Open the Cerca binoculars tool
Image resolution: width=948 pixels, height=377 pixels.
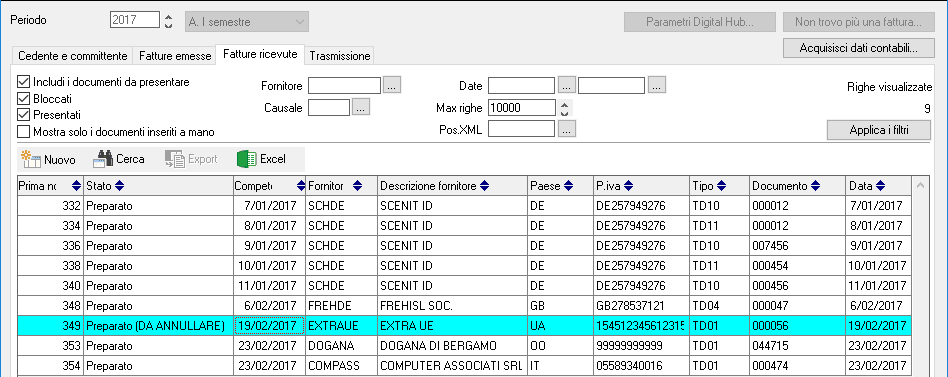(x=118, y=160)
